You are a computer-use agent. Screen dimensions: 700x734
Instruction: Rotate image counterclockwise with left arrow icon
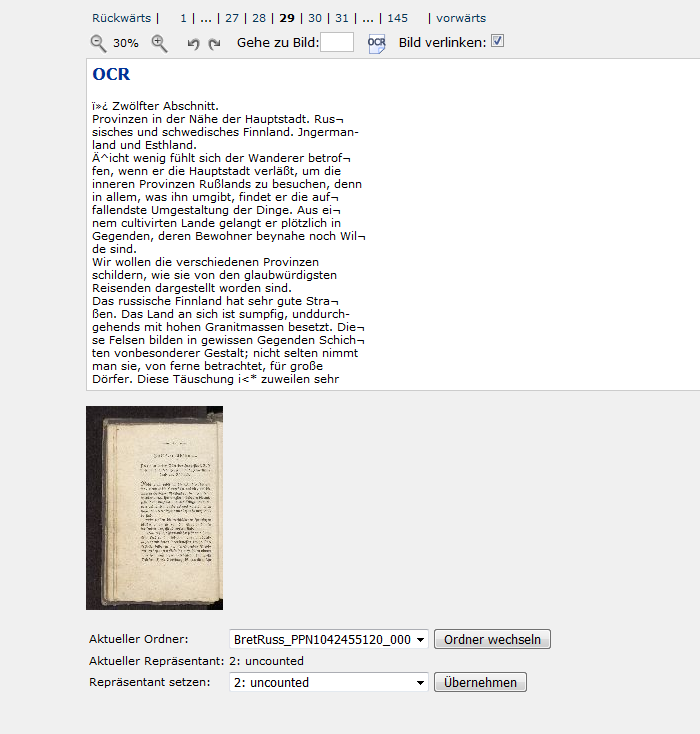[194, 44]
